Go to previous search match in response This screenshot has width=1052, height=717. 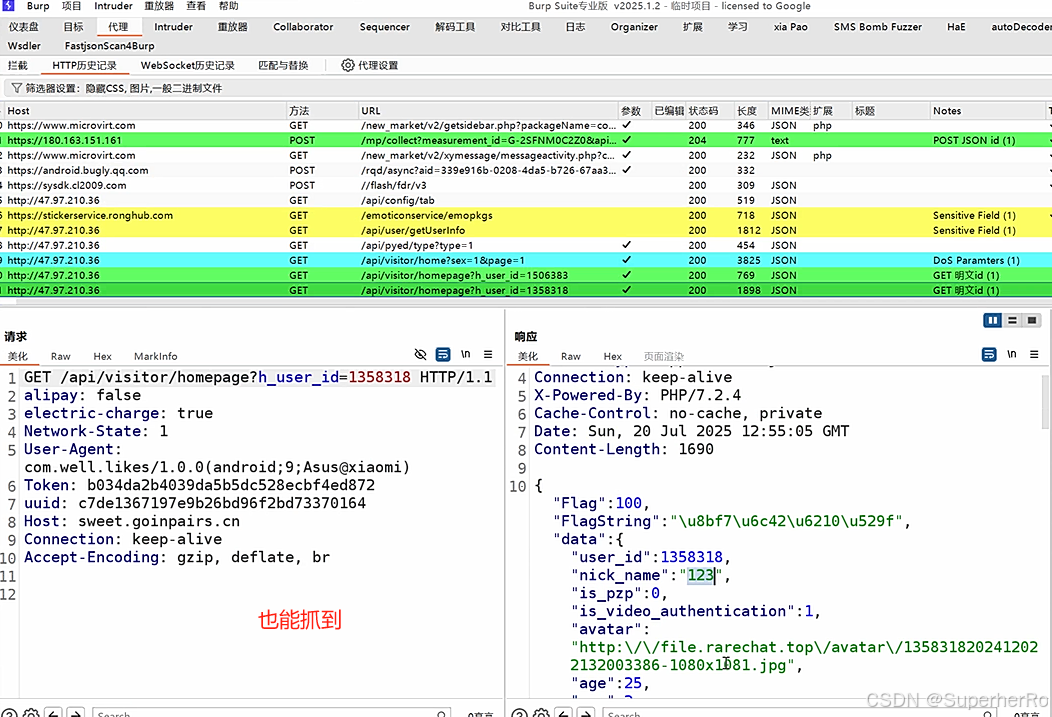(564, 714)
